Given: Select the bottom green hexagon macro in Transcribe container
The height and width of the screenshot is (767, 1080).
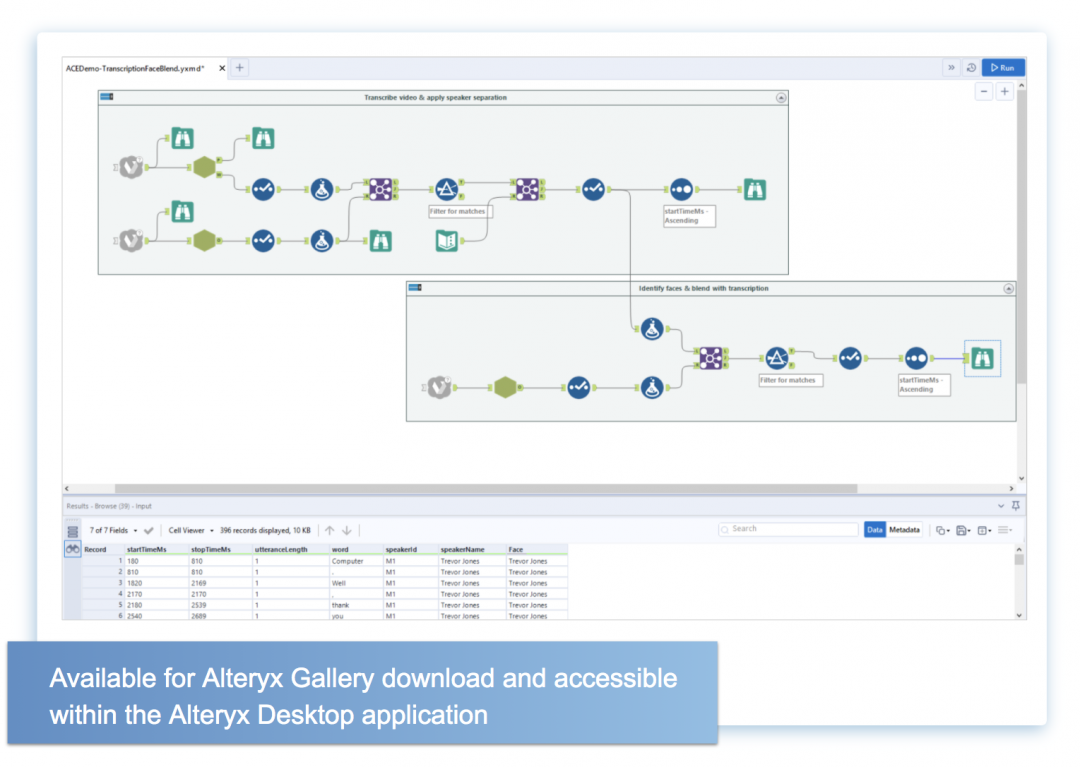Looking at the screenshot, I should (205, 240).
